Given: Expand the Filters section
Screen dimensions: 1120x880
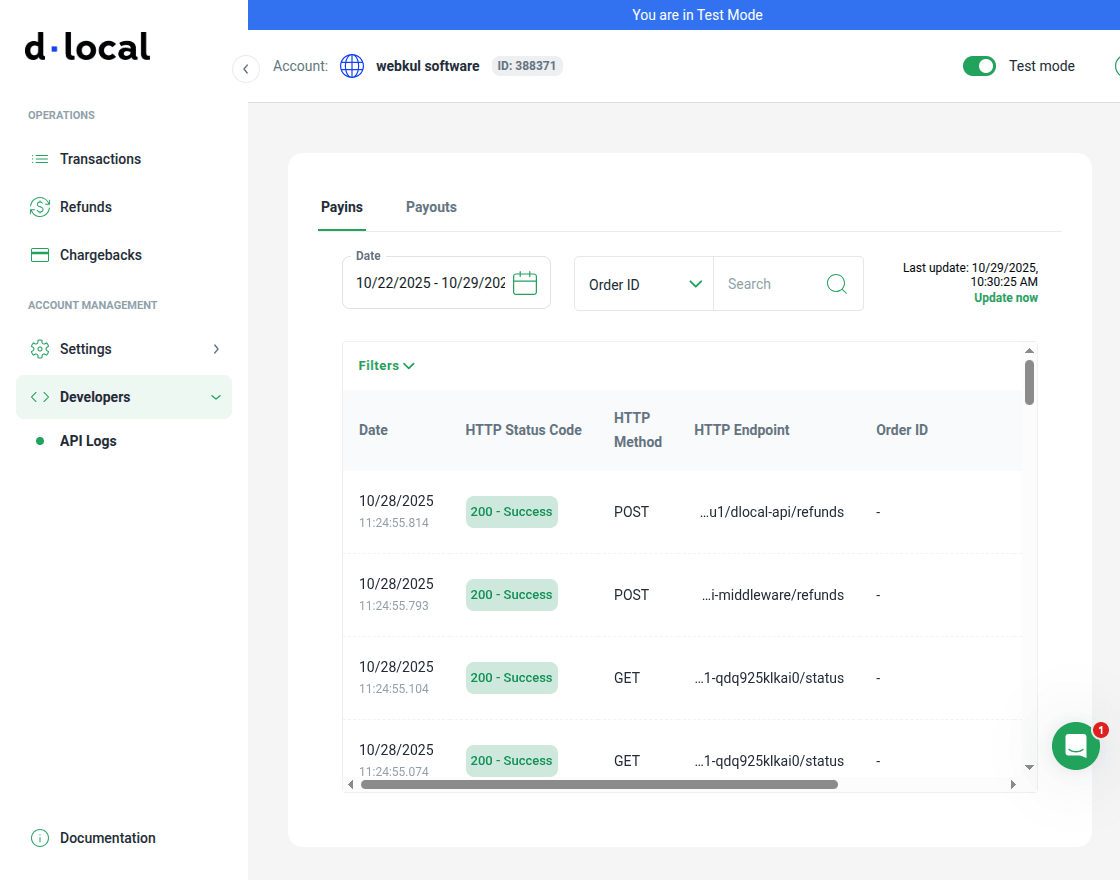Looking at the screenshot, I should 386,365.
